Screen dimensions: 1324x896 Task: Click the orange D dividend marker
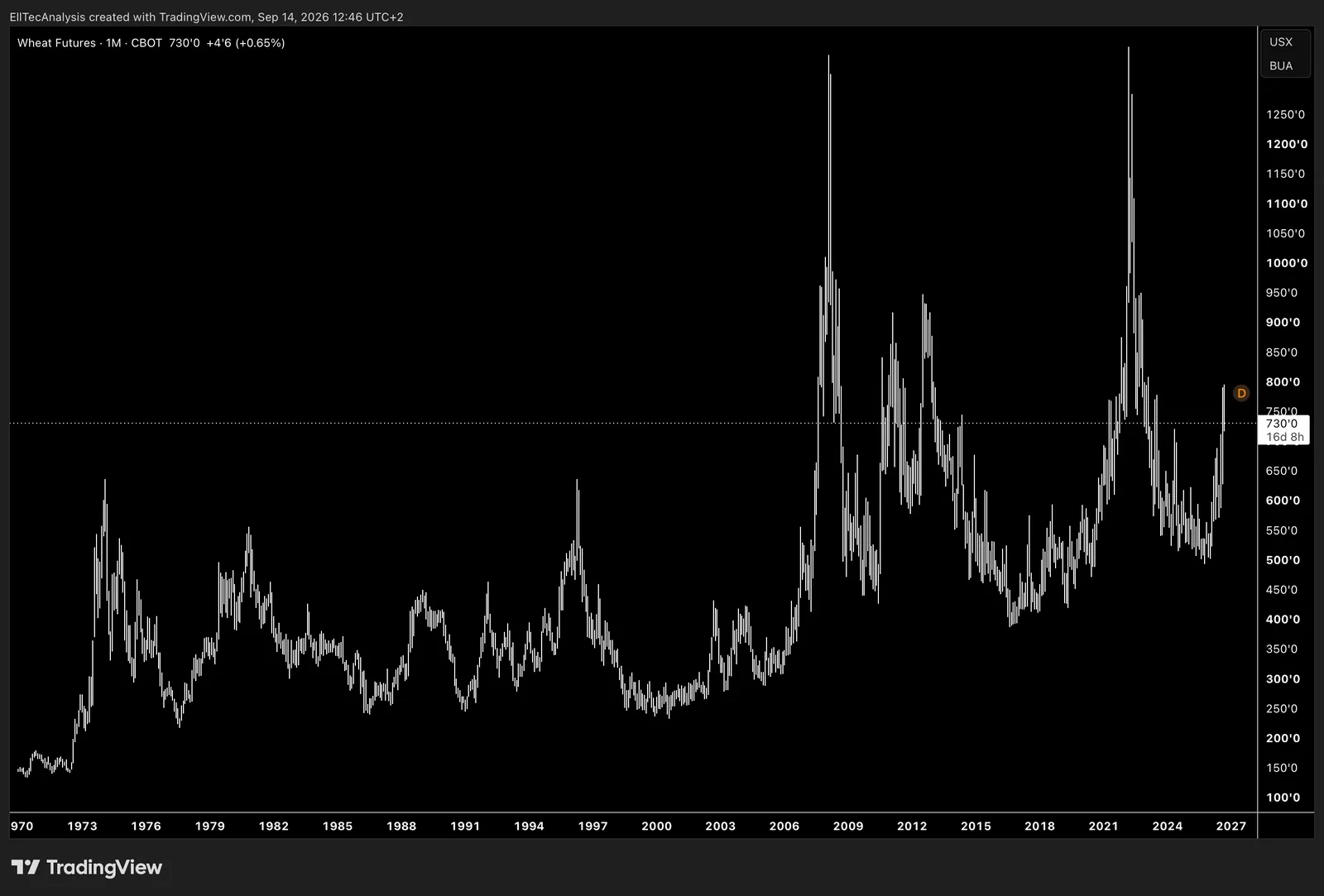click(x=1240, y=393)
